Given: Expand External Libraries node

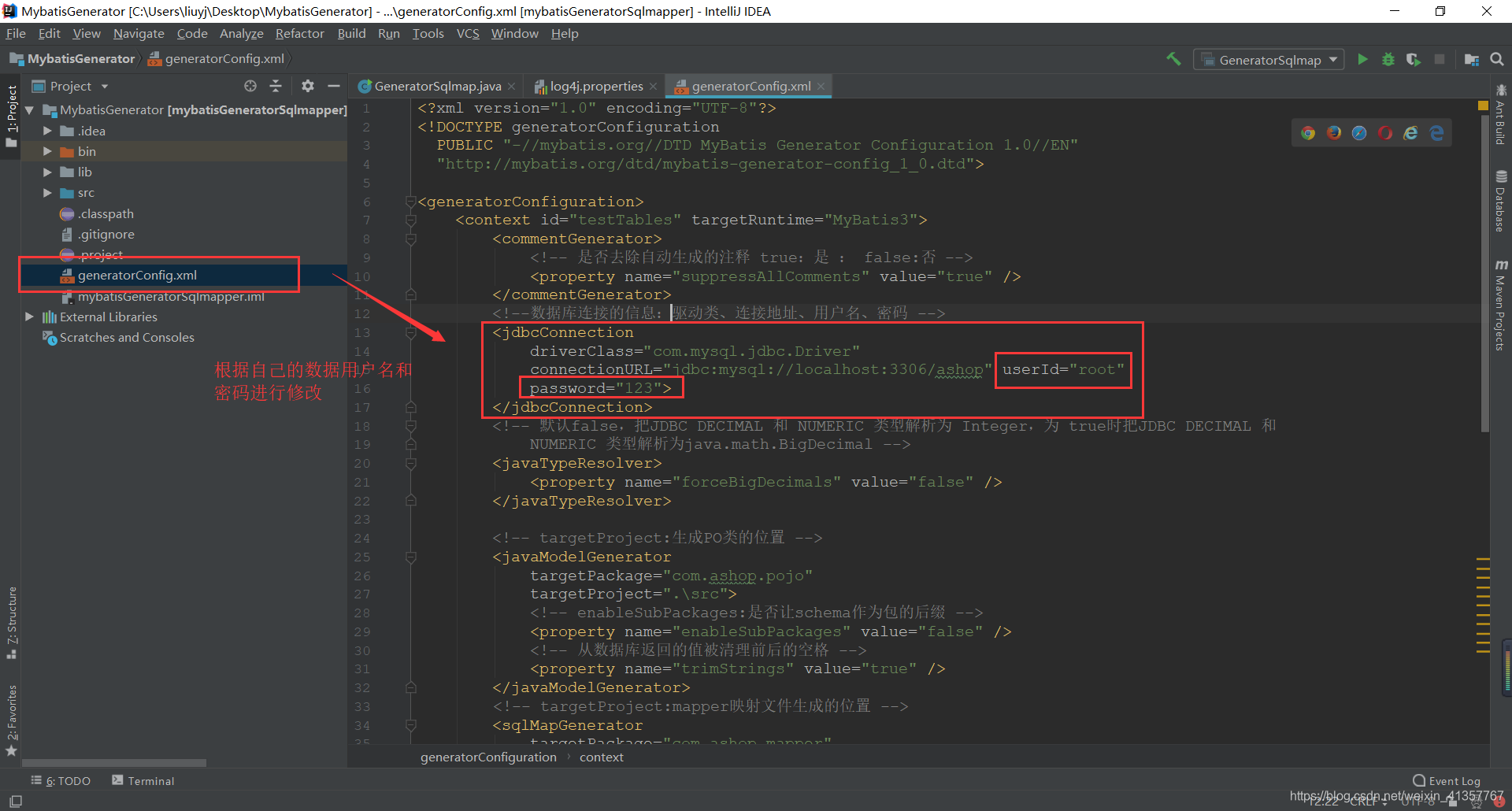Looking at the screenshot, I should pos(30,317).
